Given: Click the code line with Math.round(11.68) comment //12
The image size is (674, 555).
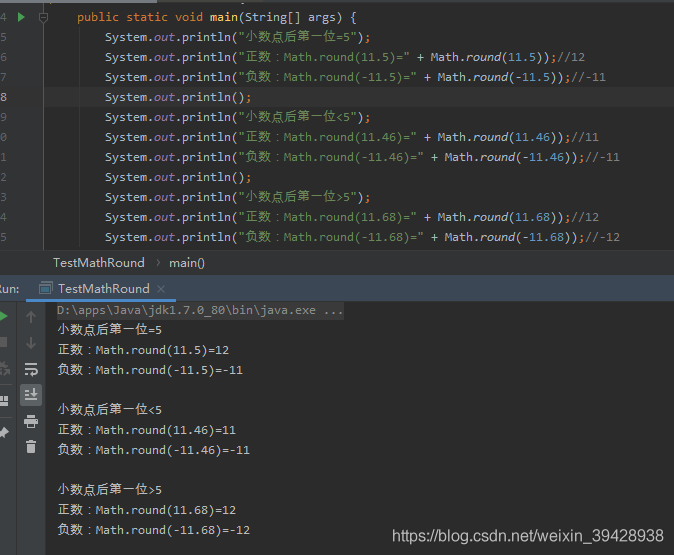Looking at the screenshot, I should pos(352,217).
